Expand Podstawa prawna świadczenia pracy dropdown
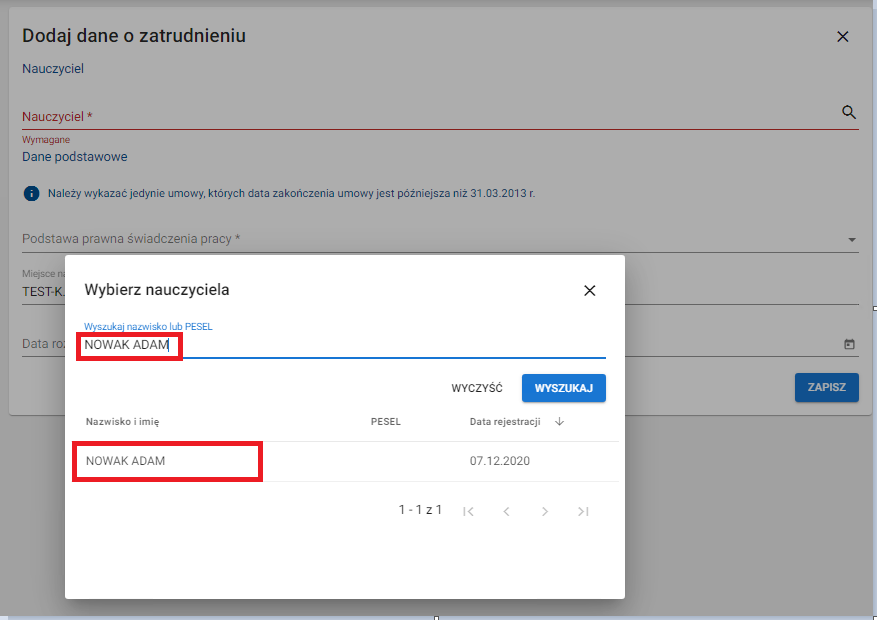 click(851, 240)
